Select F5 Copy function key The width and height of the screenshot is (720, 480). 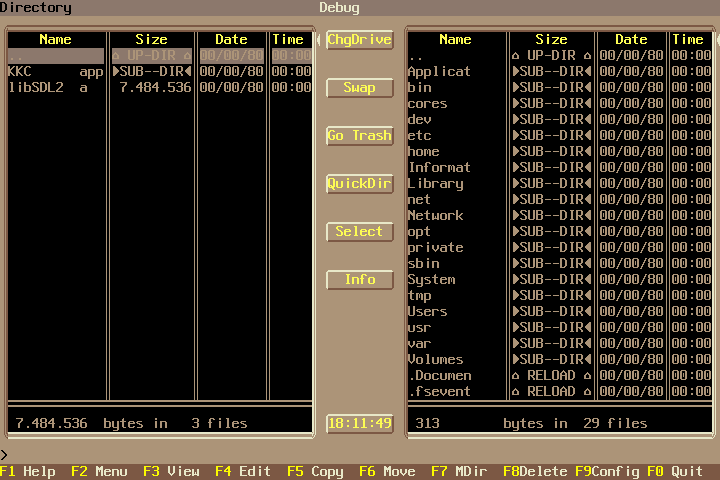315,471
